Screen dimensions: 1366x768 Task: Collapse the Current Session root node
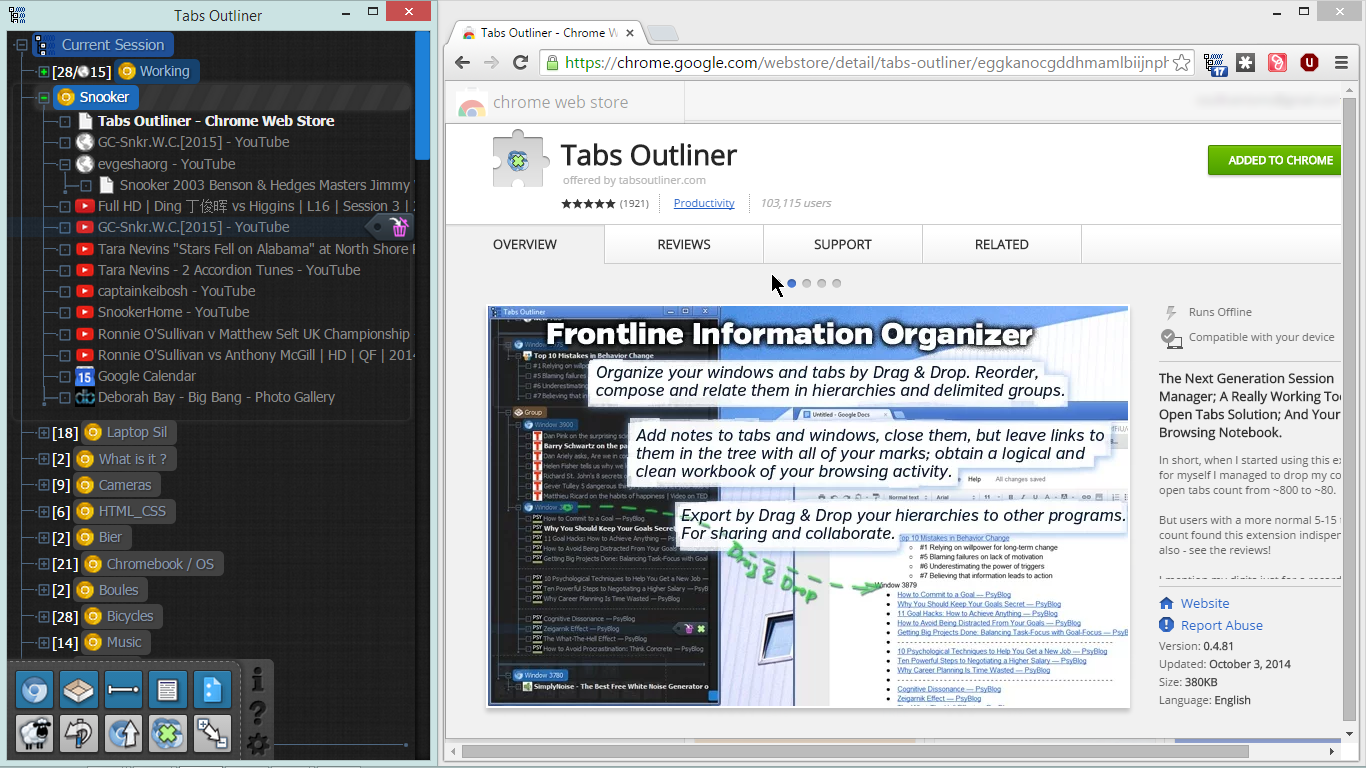tap(21, 45)
